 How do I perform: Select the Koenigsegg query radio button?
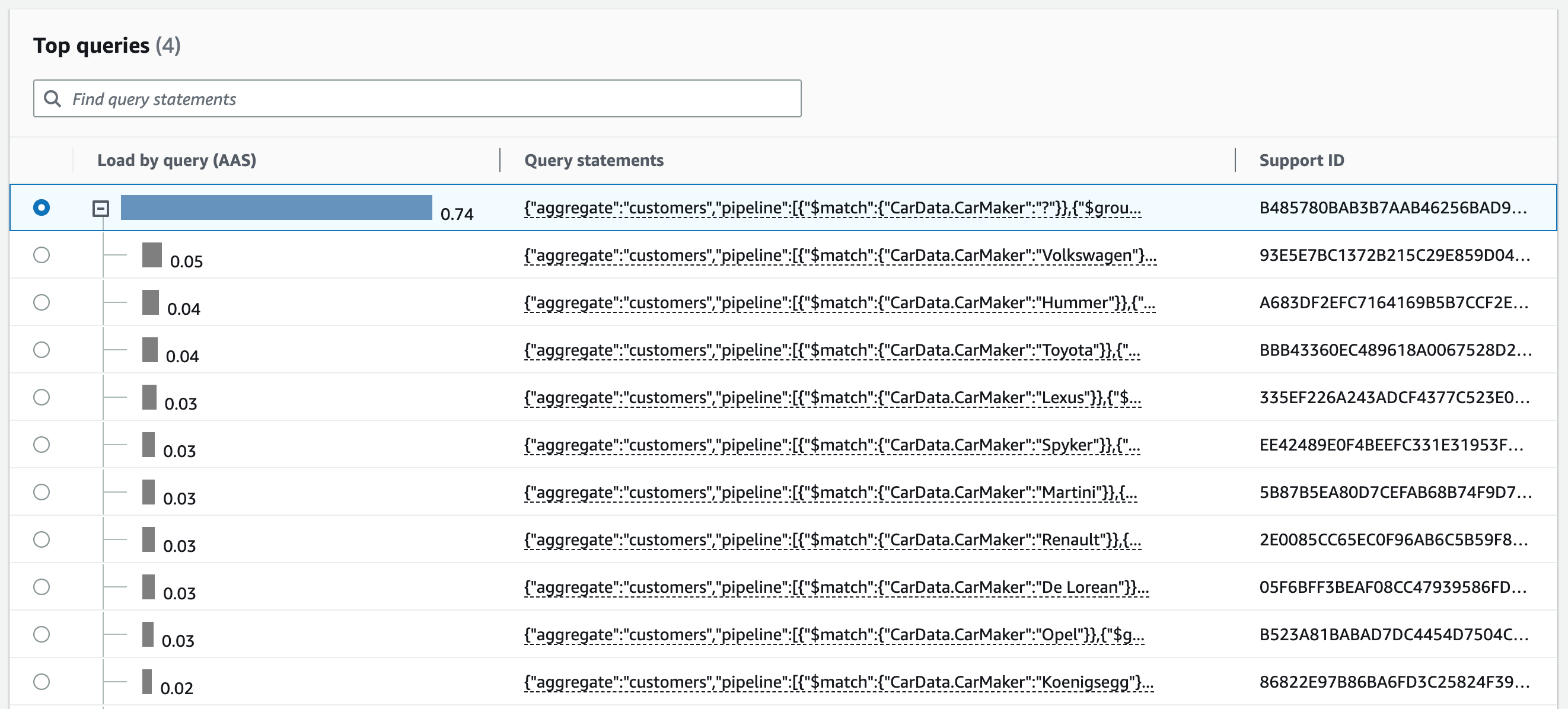(x=42, y=682)
